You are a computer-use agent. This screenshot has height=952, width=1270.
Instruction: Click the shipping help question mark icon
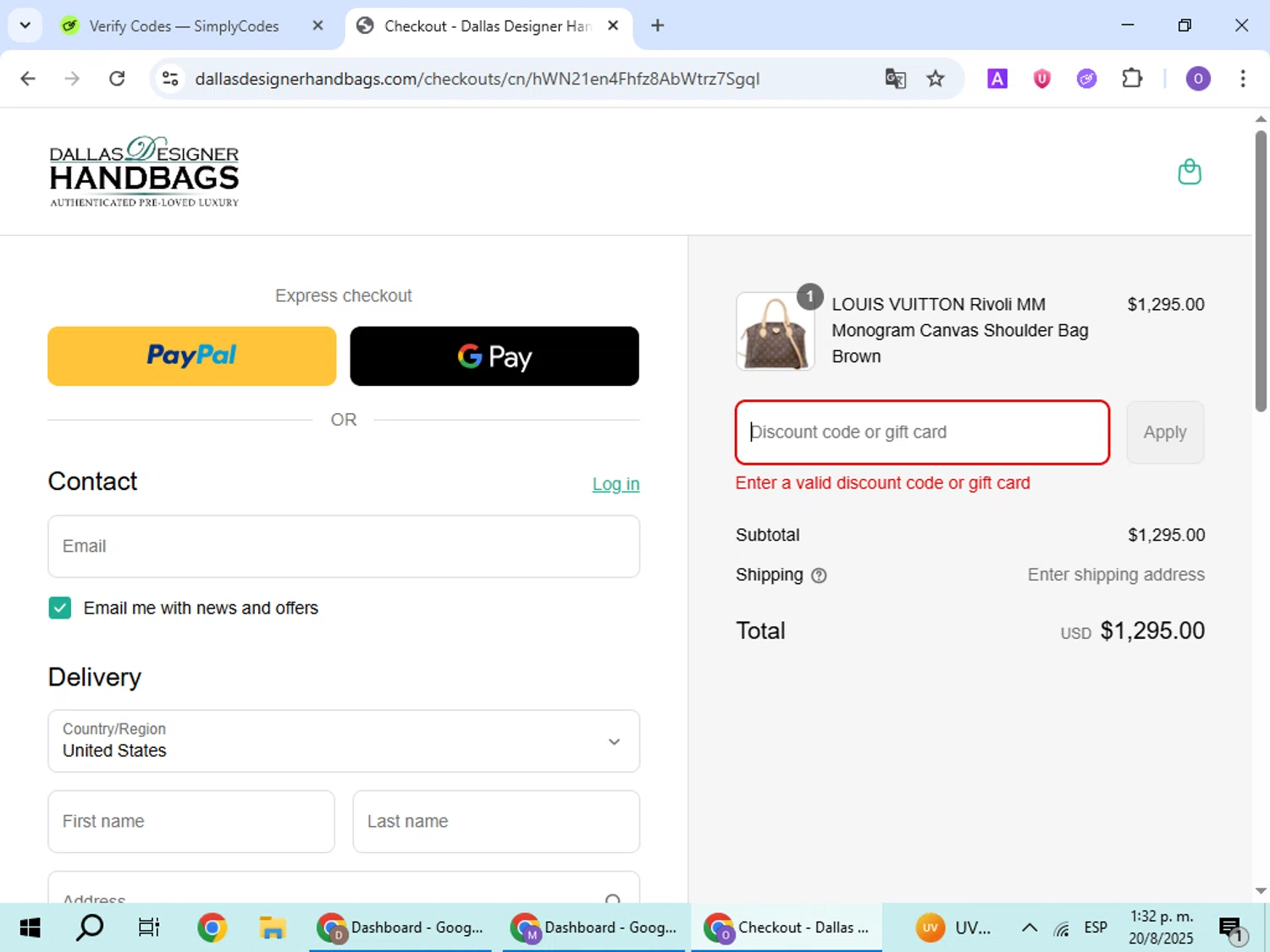click(x=819, y=575)
